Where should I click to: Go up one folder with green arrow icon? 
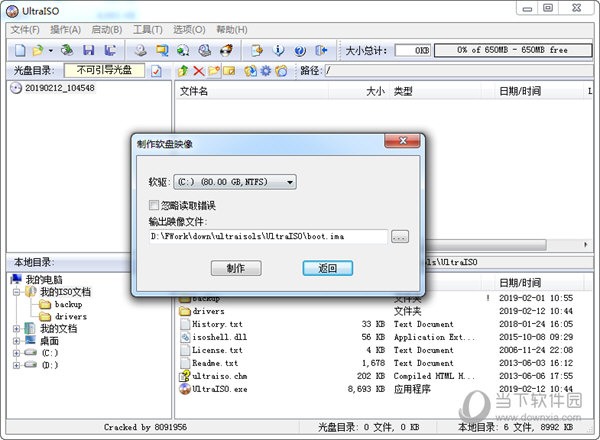click(183, 71)
